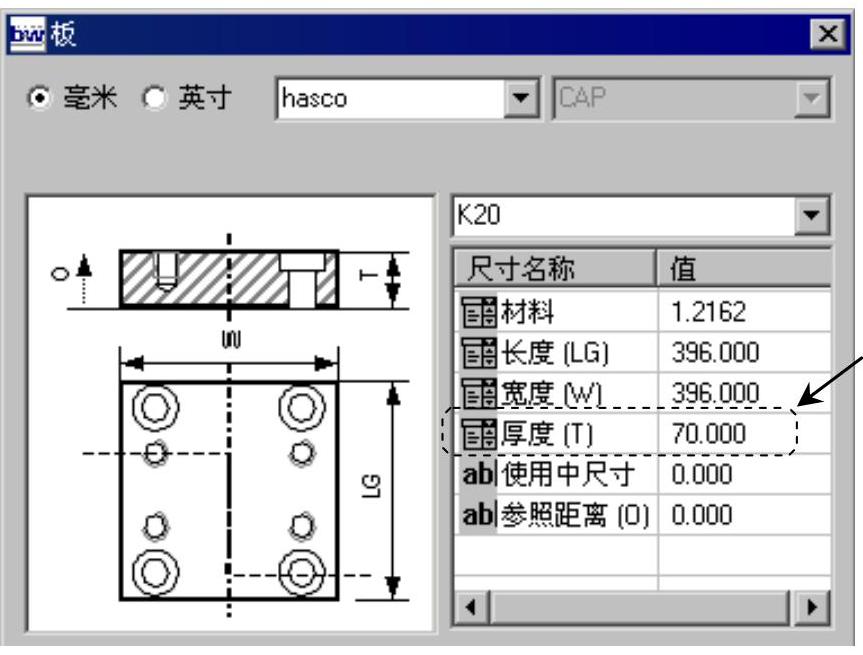The width and height of the screenshot is (863, 655).
Task: Open the hasco supplier dropdown
Action: (520, 99)
